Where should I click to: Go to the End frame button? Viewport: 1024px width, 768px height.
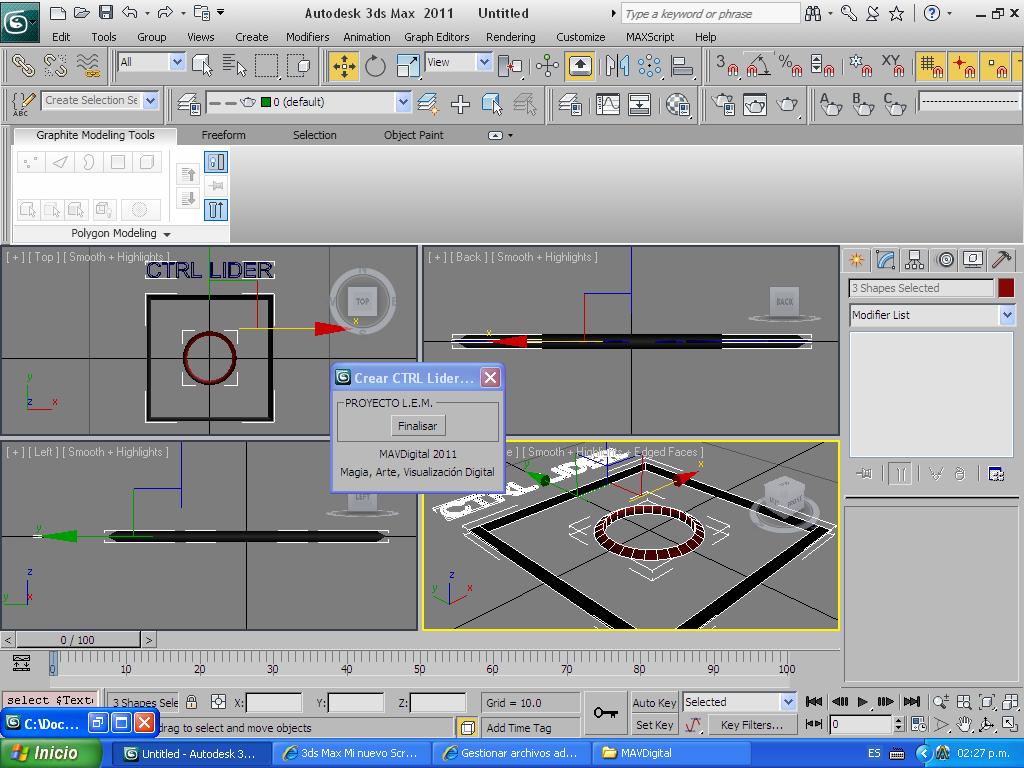(x=912, y=702)
